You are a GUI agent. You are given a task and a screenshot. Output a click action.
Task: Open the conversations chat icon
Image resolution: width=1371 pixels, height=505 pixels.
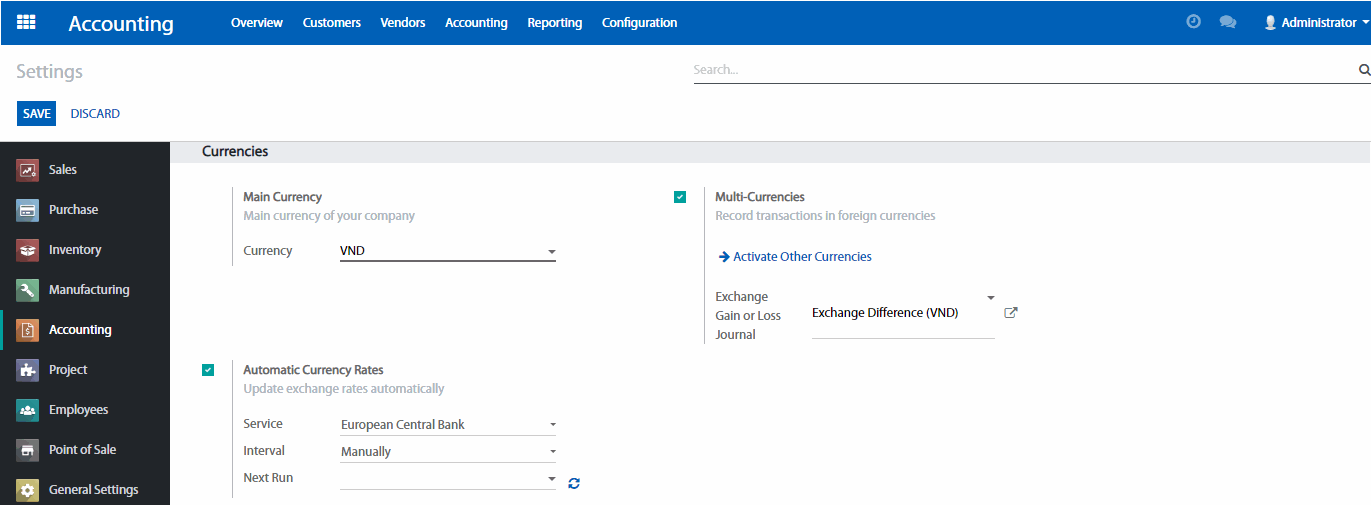click(1228, 22)
